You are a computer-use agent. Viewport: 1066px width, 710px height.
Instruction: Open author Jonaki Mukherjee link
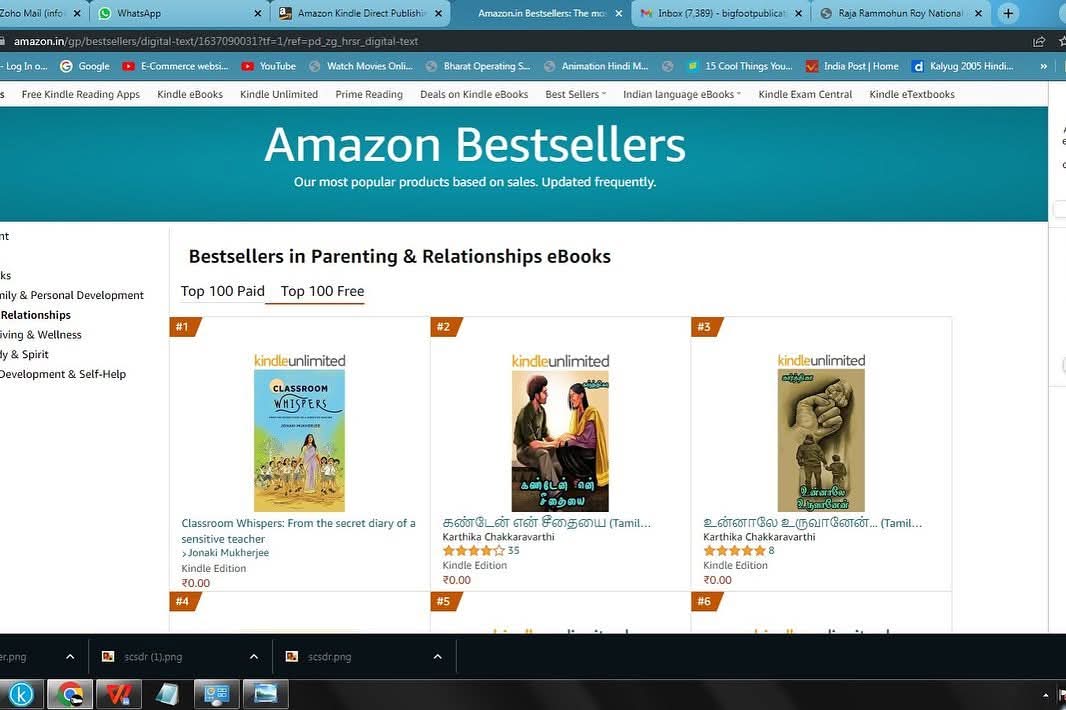coord(228,553)
